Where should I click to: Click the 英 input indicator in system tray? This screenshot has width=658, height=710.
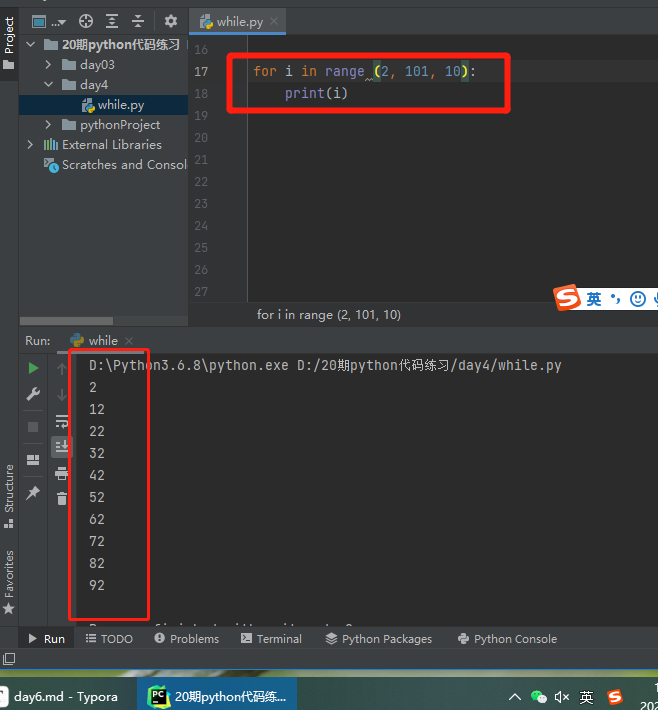pyautogui.click(x=586, y=697)
